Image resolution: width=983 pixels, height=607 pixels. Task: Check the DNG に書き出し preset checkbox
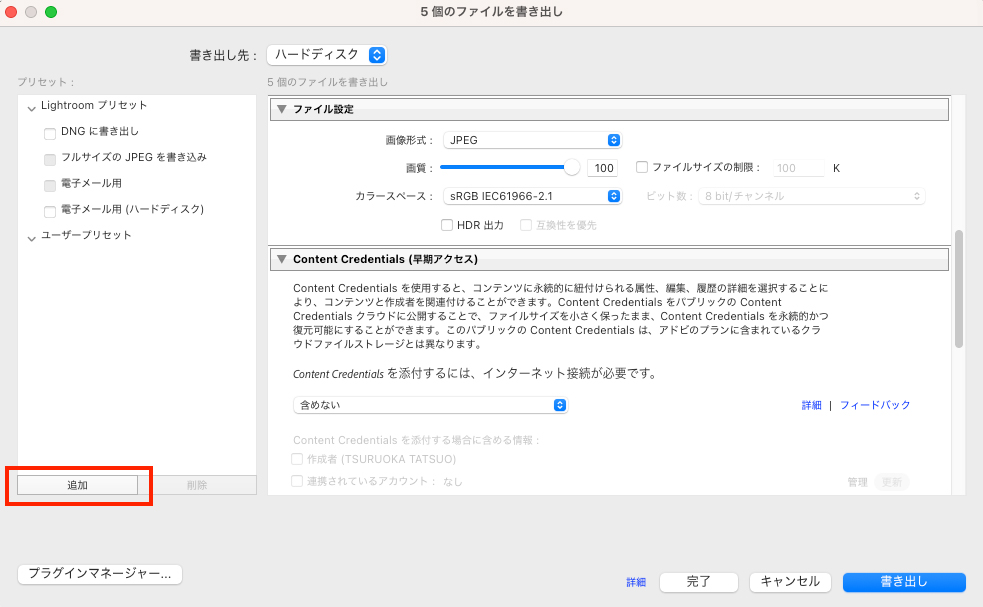pyautogui.click(x=49, y=132)
